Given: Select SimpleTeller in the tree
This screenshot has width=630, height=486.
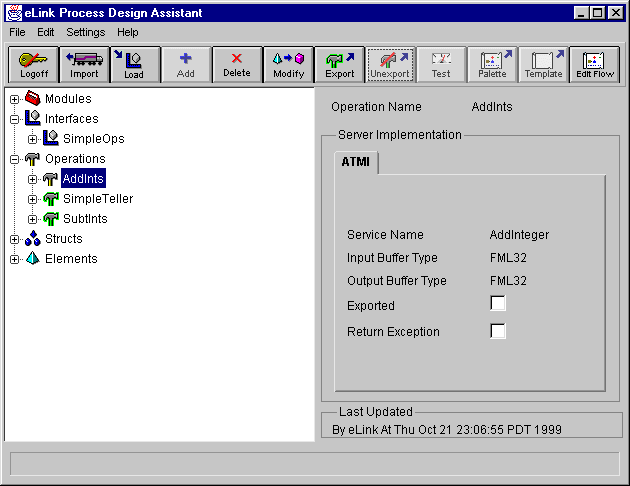Looking at the screenshot, I should tap(98, 198).
